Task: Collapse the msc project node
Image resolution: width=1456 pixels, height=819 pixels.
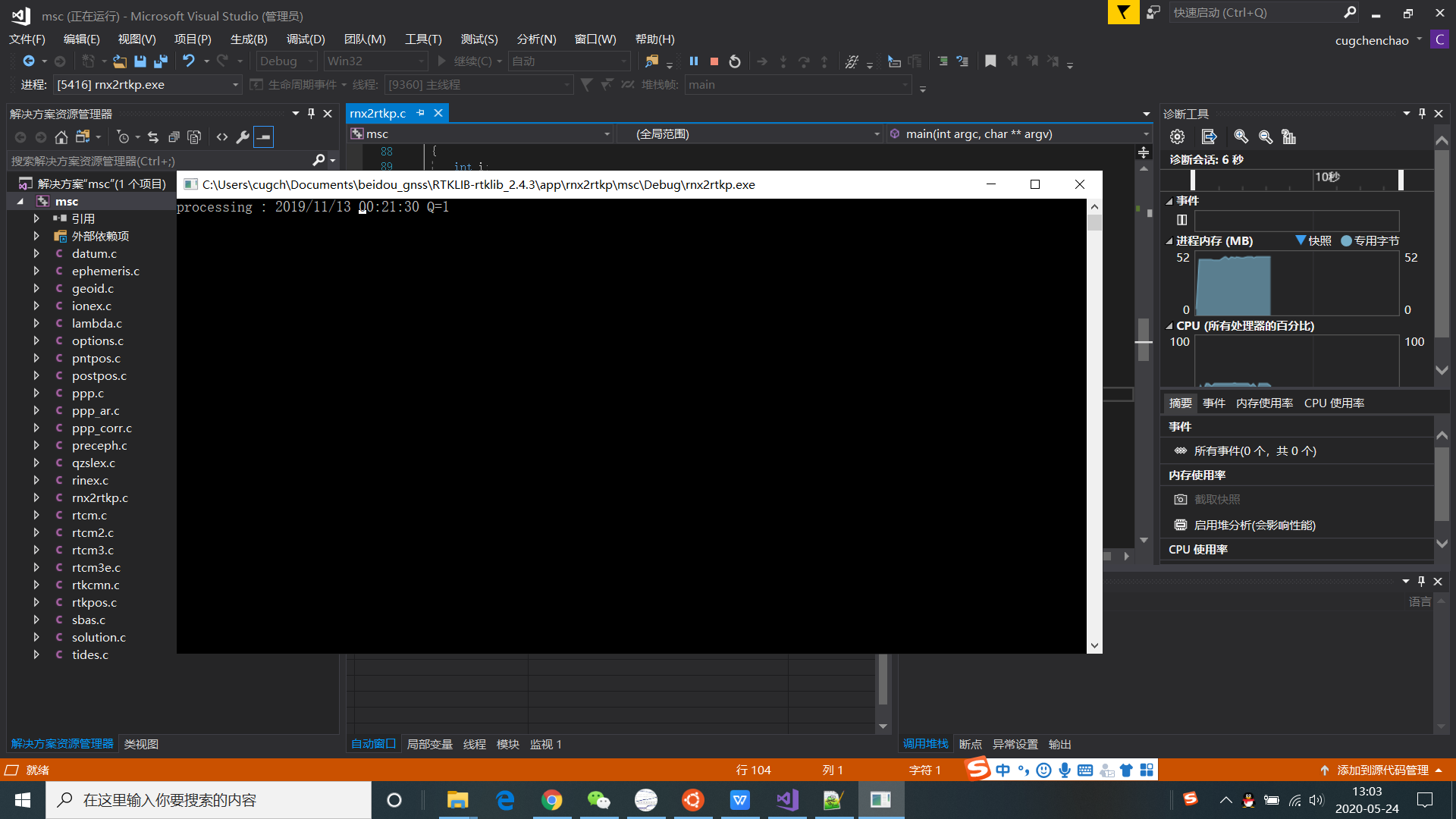Action: [x=20, y=201]
